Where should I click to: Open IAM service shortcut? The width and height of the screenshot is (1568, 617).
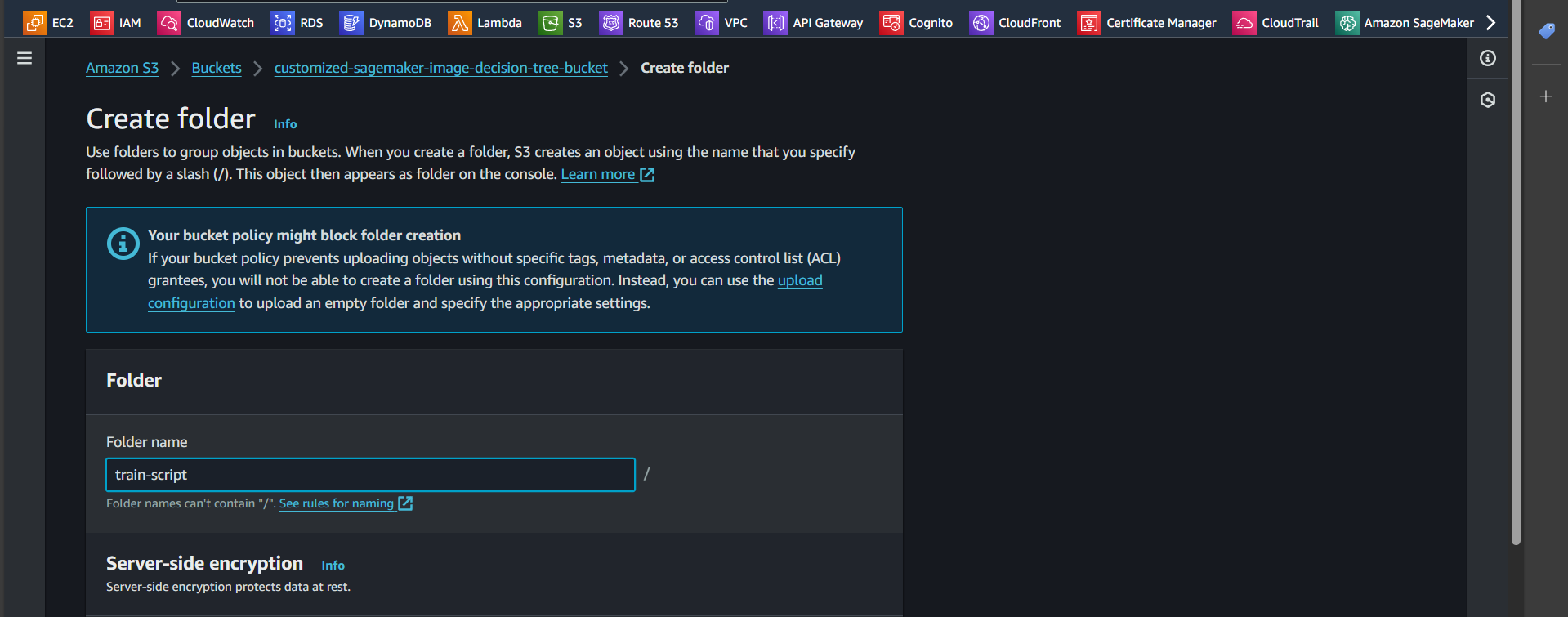[x=115, y=23]
